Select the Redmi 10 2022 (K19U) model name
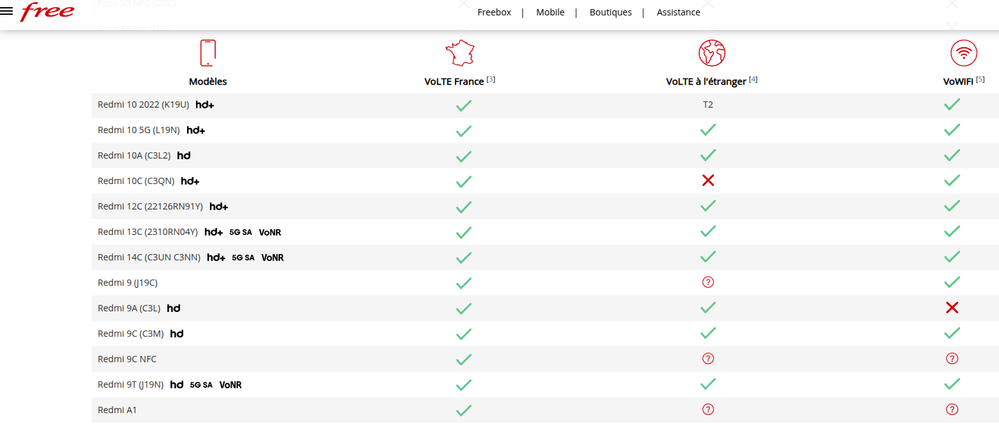 [143, 104]
